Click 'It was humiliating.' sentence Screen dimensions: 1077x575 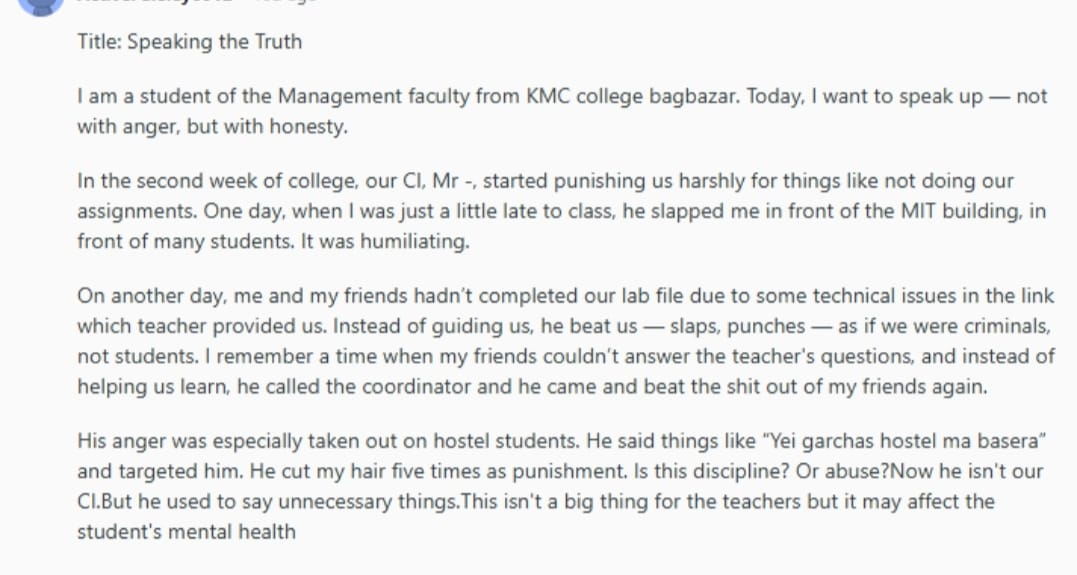click(385, 241)
